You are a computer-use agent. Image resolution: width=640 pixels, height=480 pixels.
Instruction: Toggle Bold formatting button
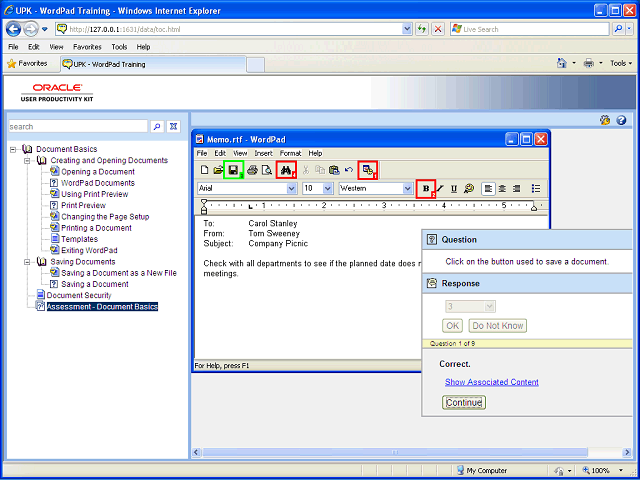coord(426,189)
